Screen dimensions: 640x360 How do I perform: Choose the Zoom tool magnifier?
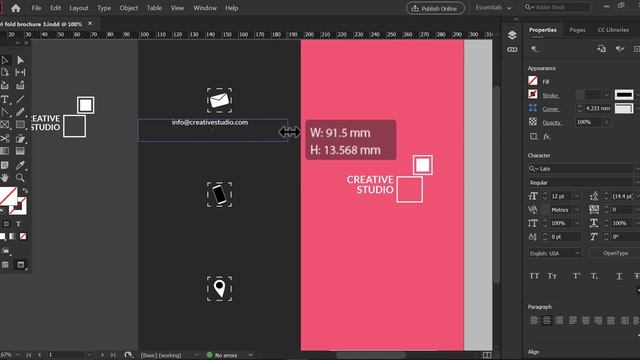point(20,178)
